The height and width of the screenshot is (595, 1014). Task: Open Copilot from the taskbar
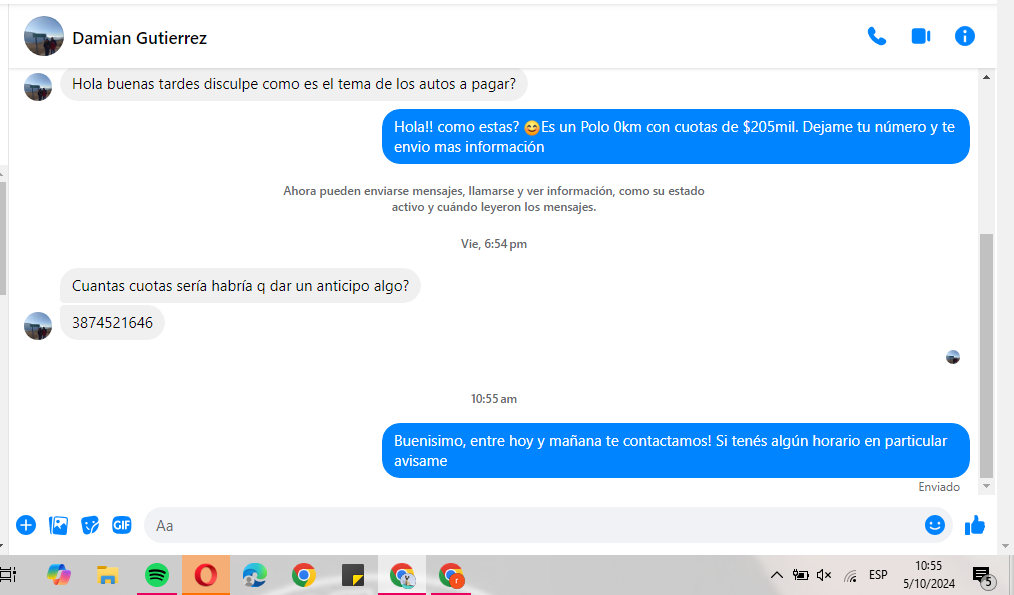coord(59,575)
